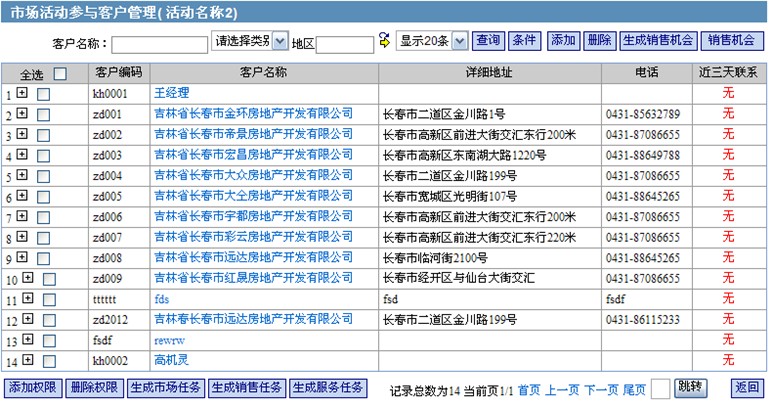Viewport: 771px width, 403px height.
Task: Go to 下一页 in pagination
Action: click(x=600, y=389)
